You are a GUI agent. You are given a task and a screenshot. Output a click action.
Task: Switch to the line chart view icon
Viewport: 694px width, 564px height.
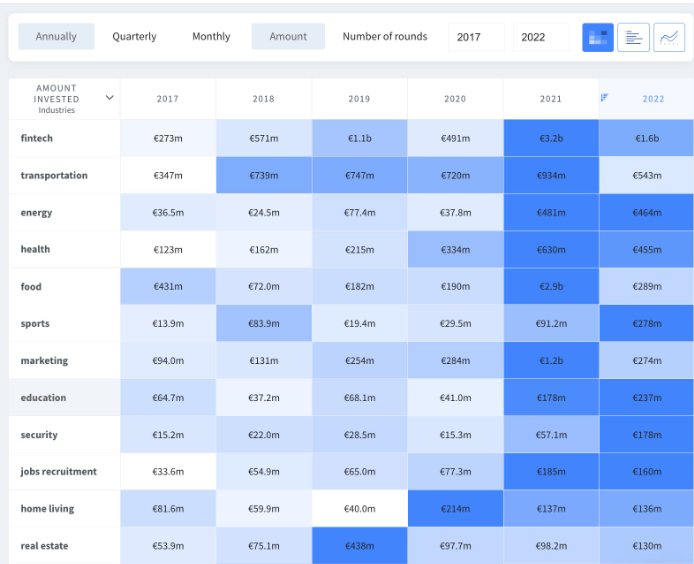click(x=669, y=37)
